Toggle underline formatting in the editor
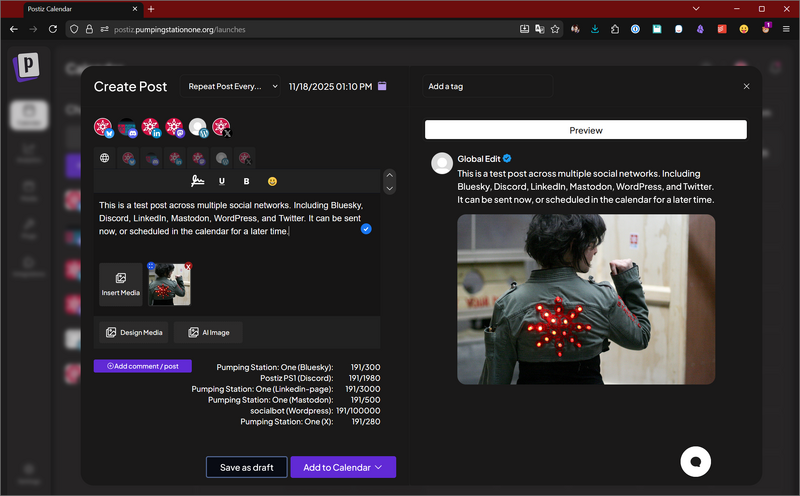 tap(221, 181)
